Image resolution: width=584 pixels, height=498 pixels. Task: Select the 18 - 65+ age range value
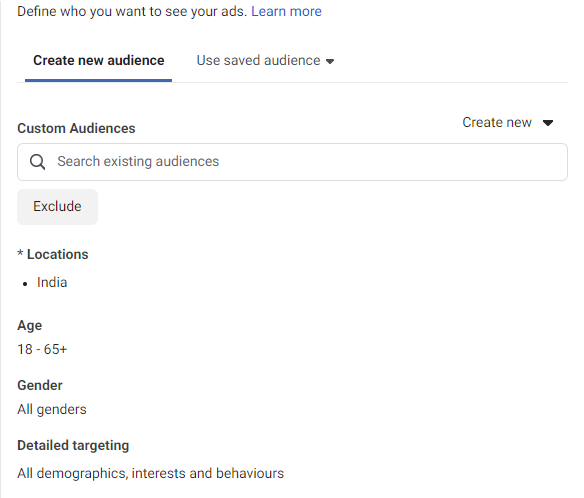pyautogui.click(x=42, y=349)
